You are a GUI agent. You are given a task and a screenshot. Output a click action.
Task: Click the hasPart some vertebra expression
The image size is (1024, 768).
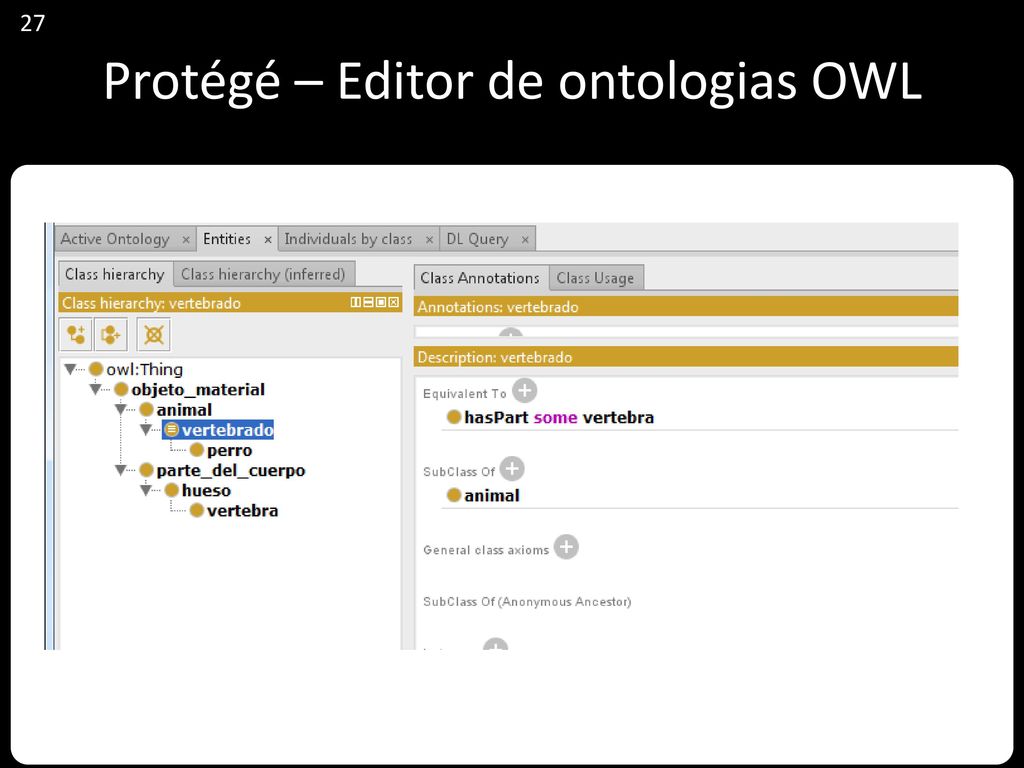click(x=559, y=417)
